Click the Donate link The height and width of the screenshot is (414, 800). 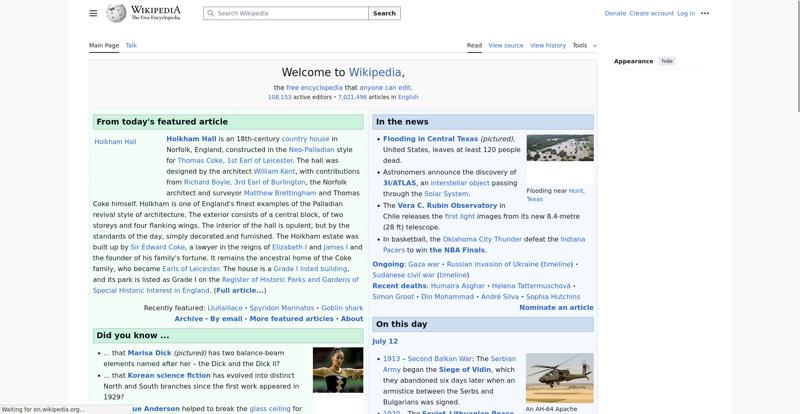point(615,13)
